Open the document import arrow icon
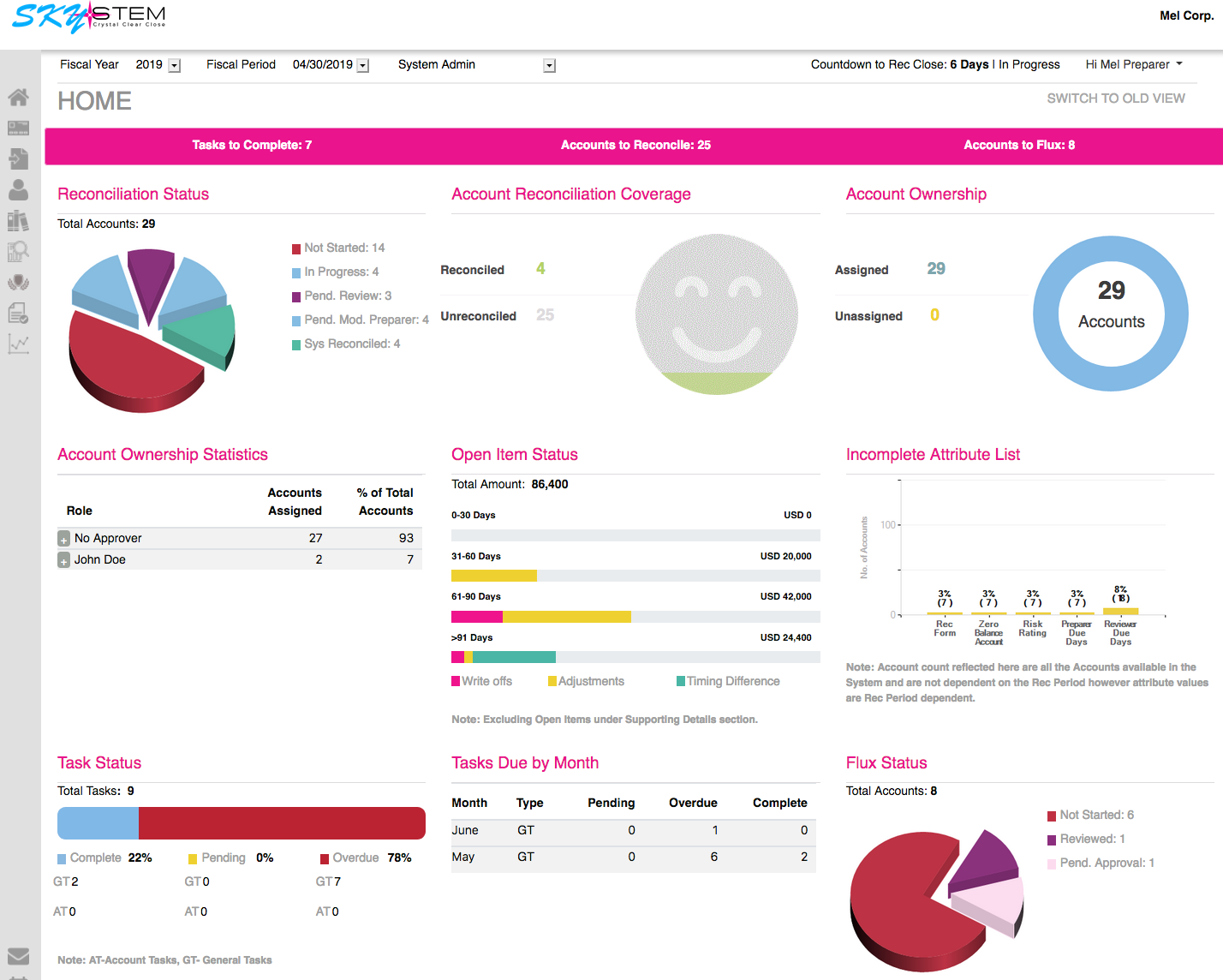Viewport: 1223px width, 980px height. [18, 158]
